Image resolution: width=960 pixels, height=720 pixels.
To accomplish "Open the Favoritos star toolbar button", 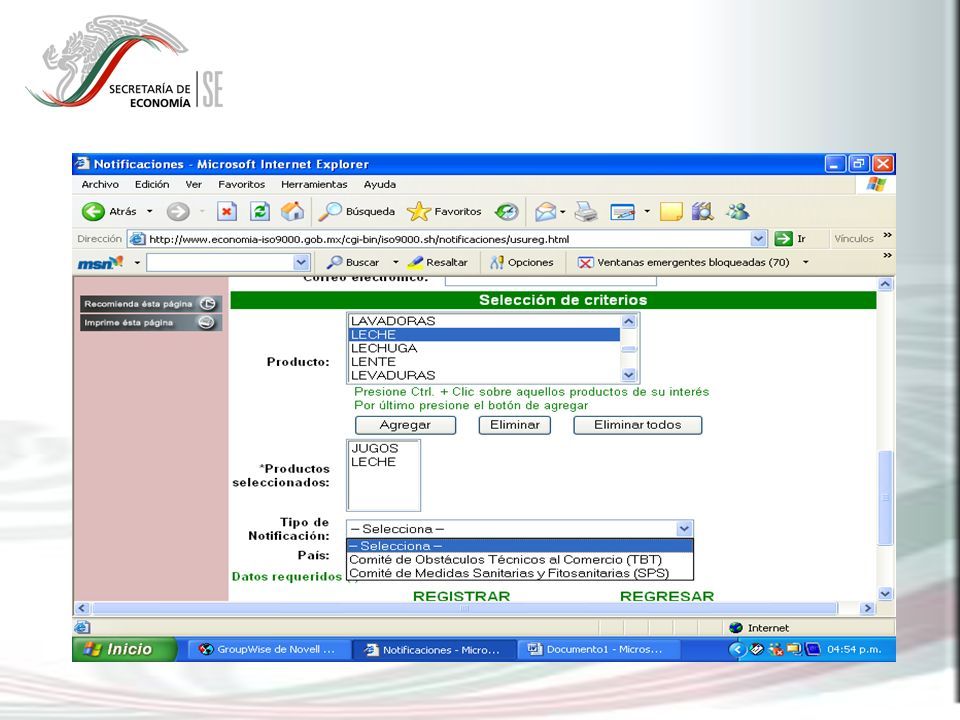I will 444,212.
